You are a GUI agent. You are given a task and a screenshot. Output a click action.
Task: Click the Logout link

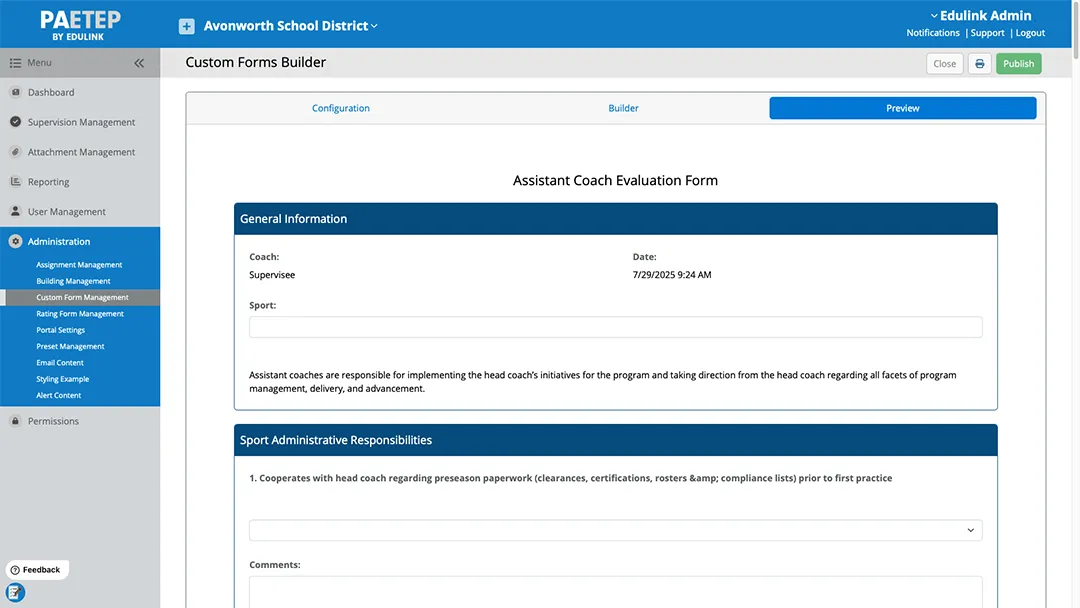[1030, 32]
